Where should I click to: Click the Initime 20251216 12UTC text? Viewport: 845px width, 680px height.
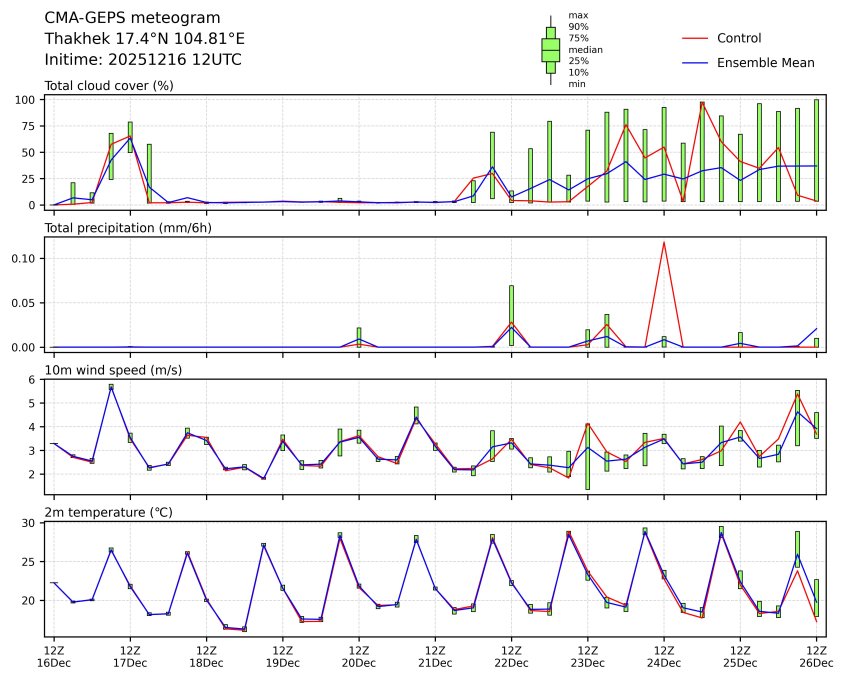coord(143,60)
